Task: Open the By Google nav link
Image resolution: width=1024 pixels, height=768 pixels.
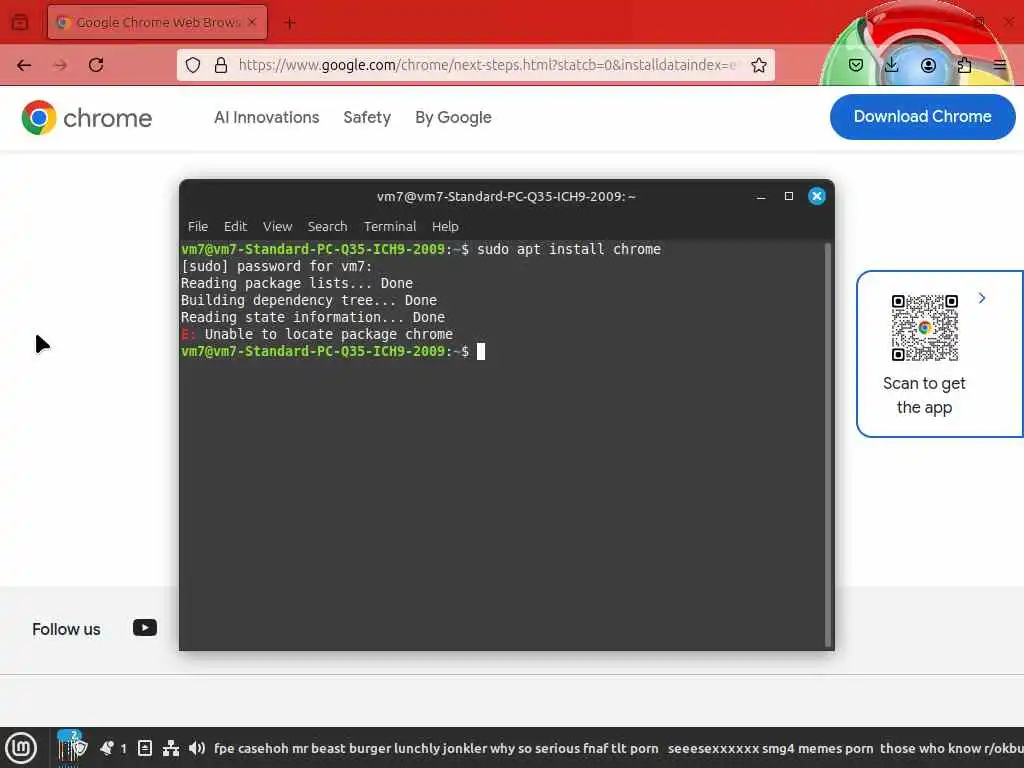Action: (453, 118)
